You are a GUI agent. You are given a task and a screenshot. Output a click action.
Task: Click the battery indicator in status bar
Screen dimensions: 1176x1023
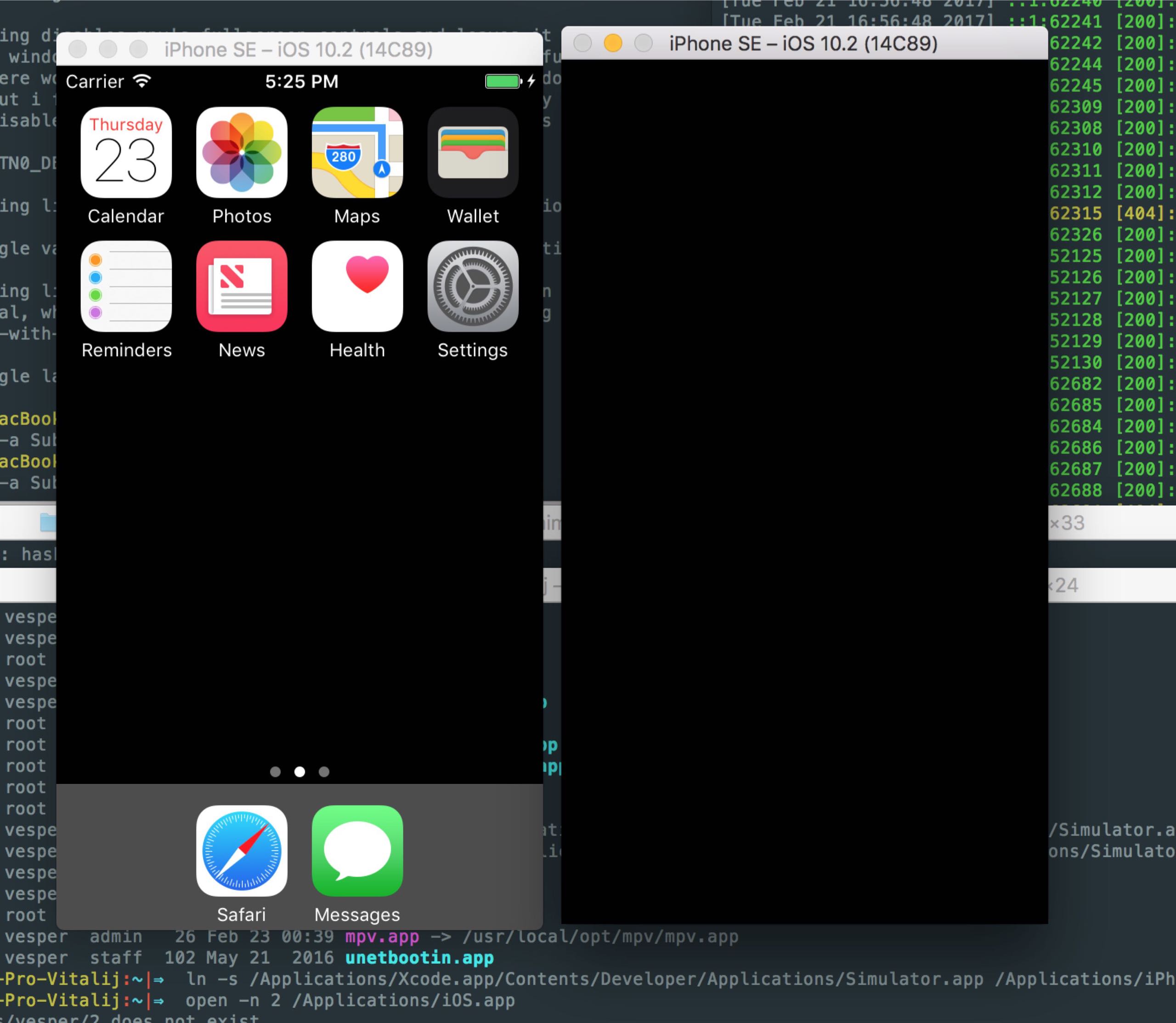503,81
